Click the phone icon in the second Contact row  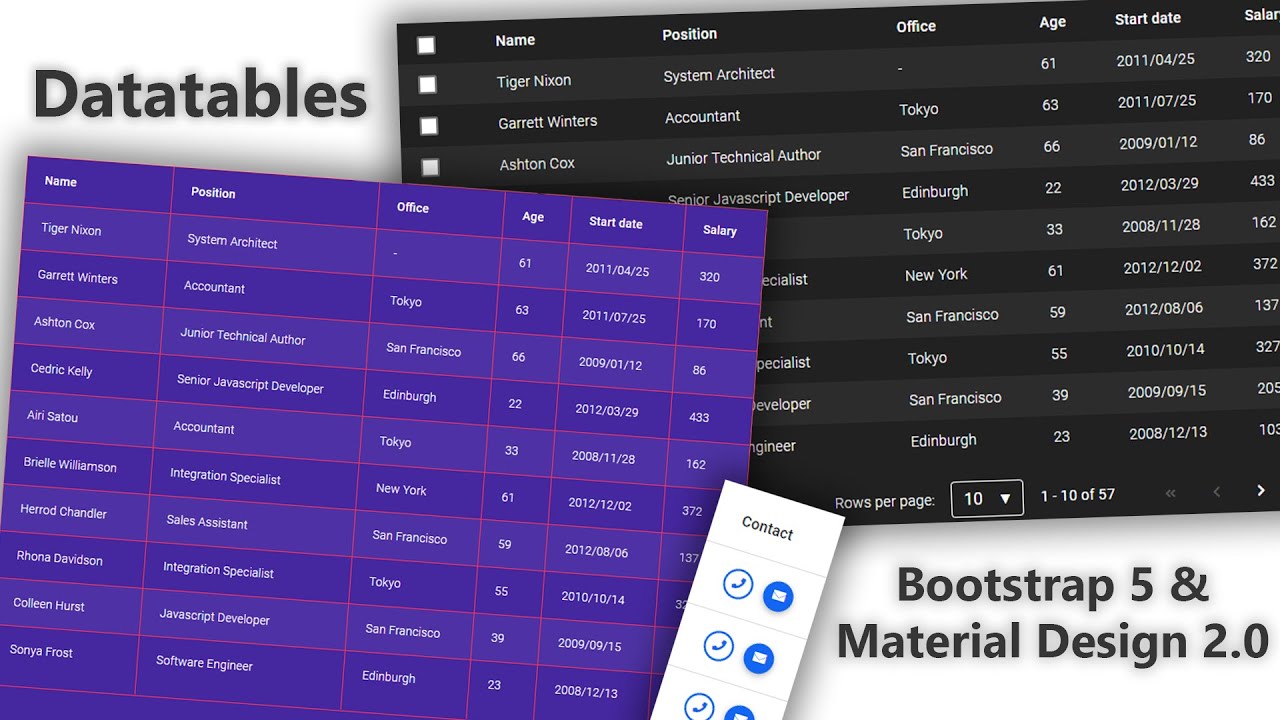point(718,645)
